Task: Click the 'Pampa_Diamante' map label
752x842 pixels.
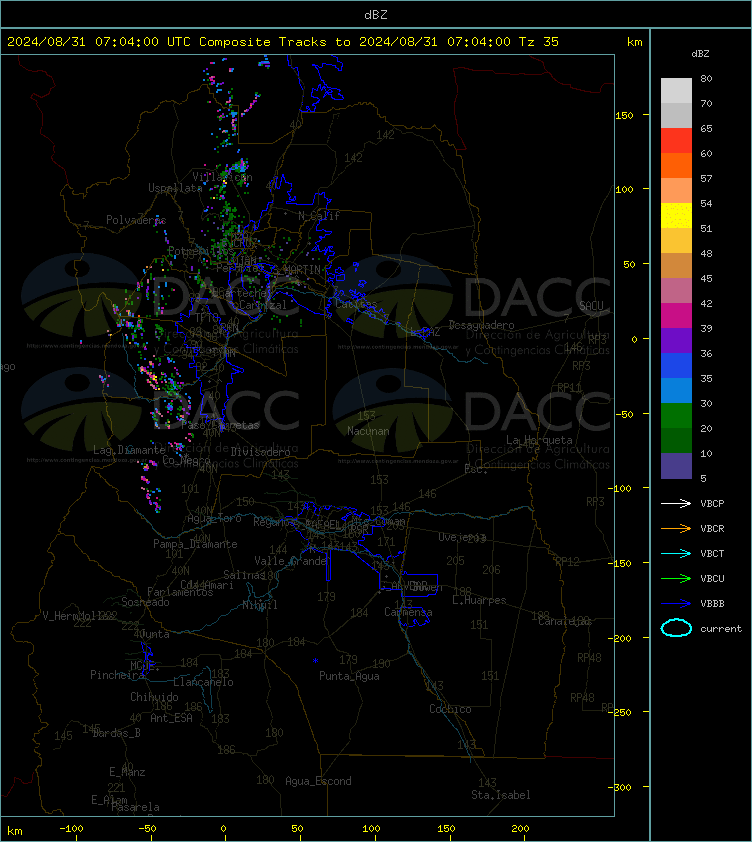Action: (x=195, y=543)
